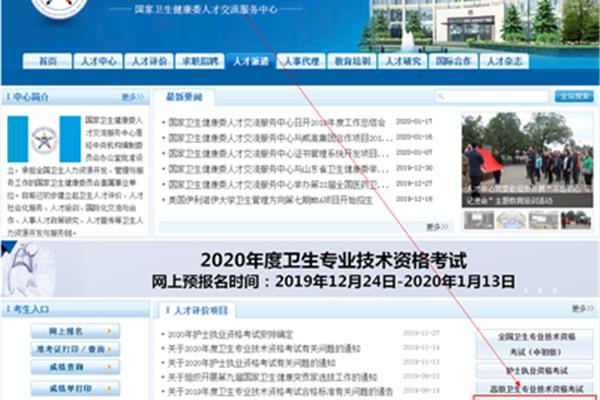Open the 2019年度资格考试合格标准 announcement
600x400 pixels.
point(280,392)
